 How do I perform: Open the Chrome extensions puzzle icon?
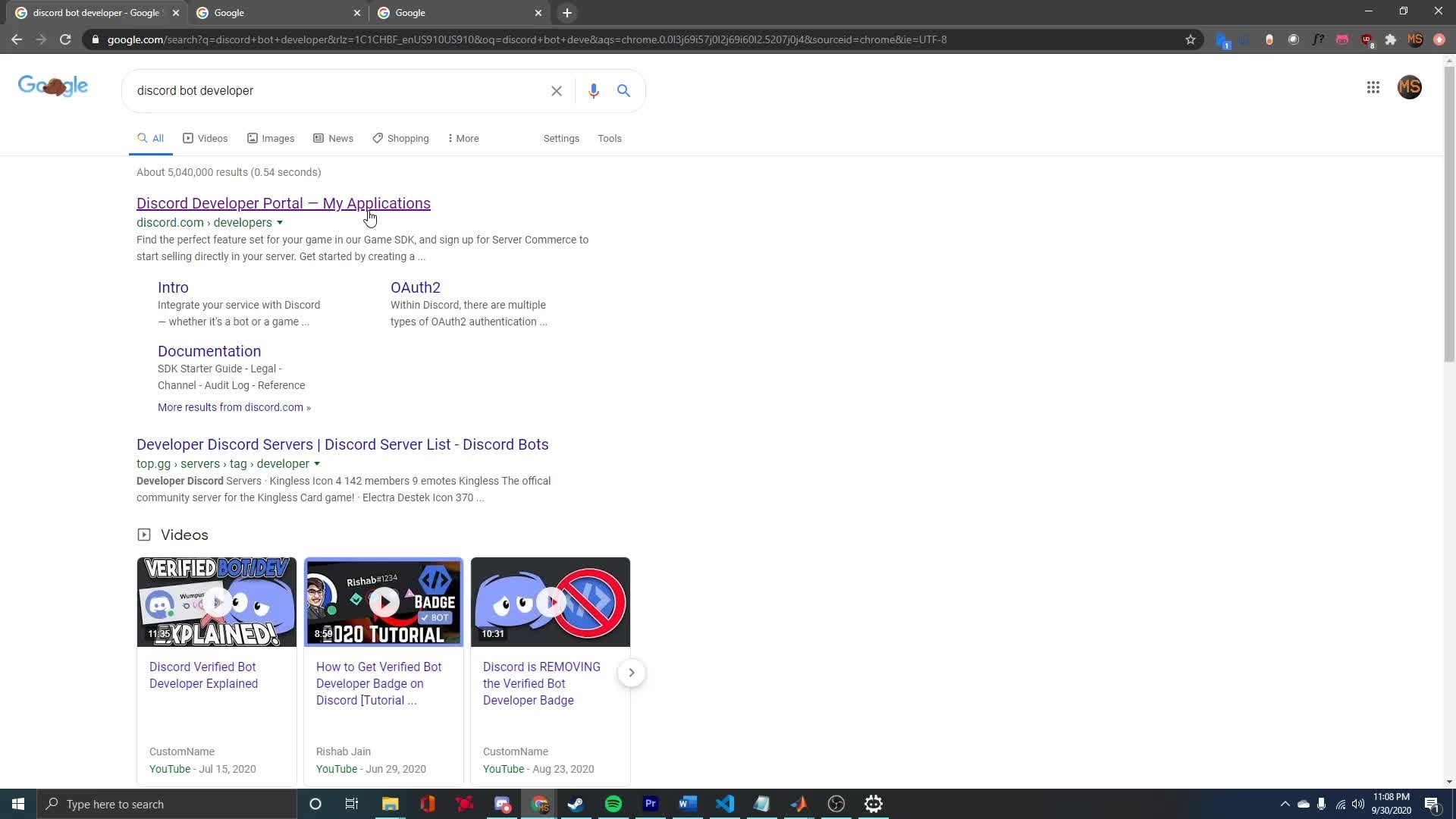(x=1390, y=39)
